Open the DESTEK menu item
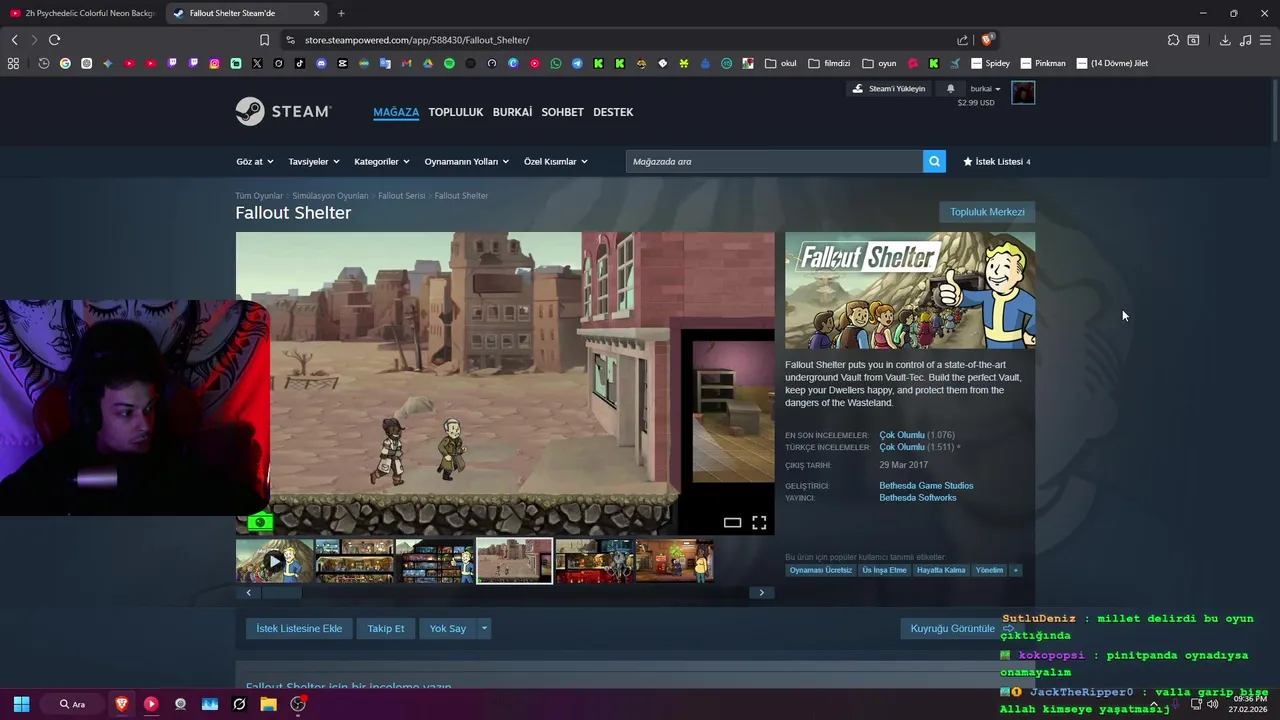The image size is (1280, 720). (x=613, y=112)
